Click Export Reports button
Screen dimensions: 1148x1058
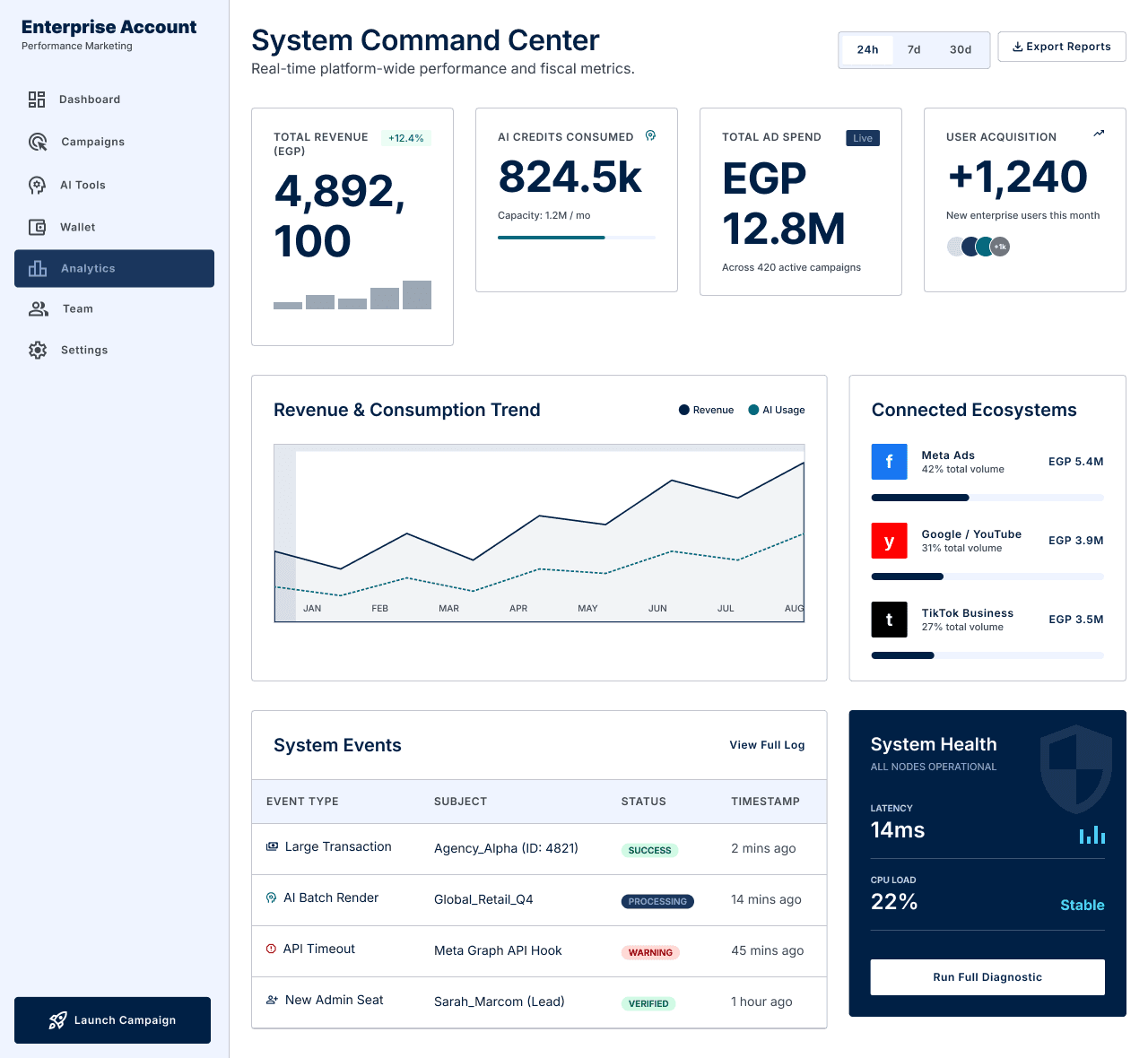1062,47
